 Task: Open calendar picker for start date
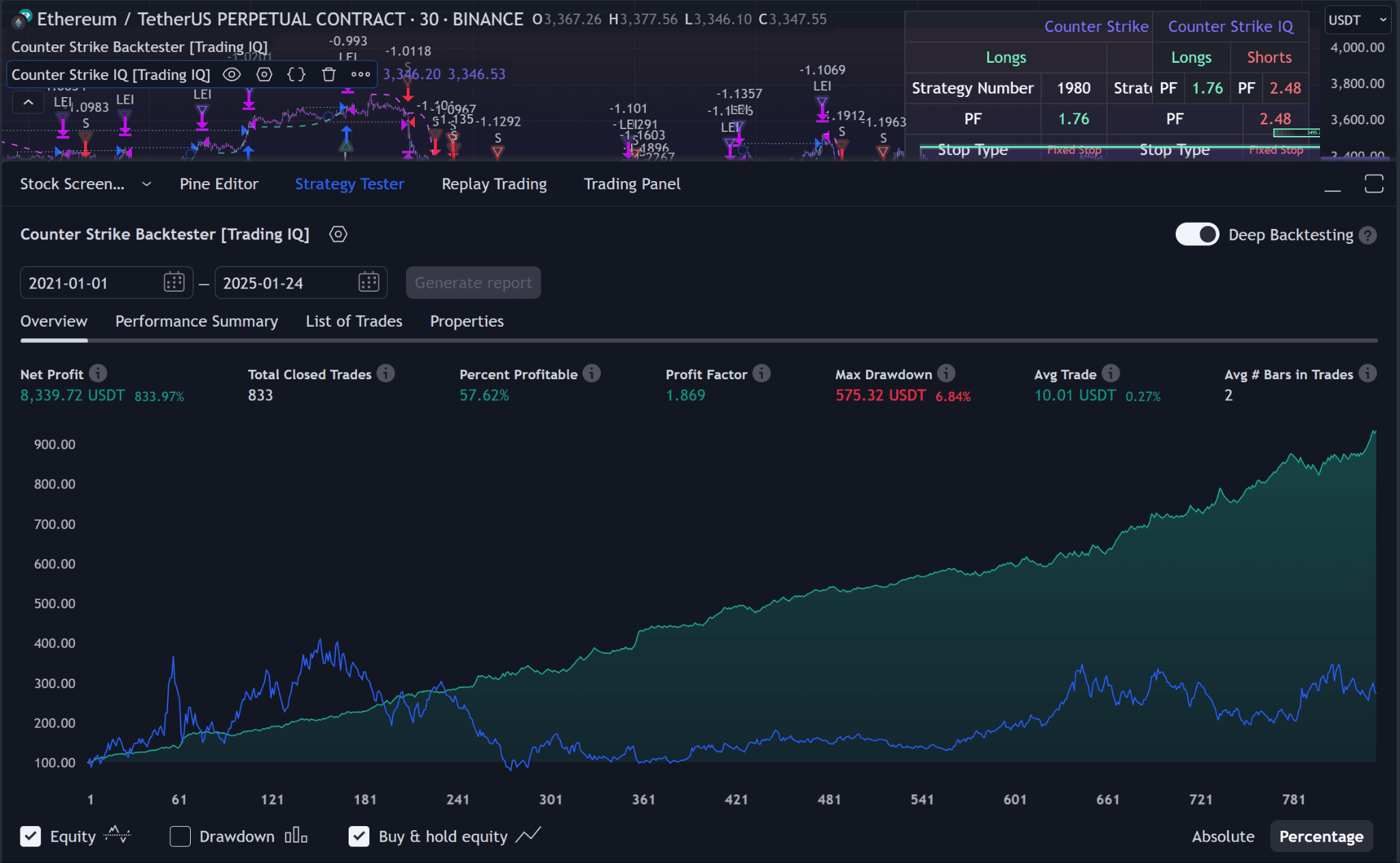click(x=174, y=282)
